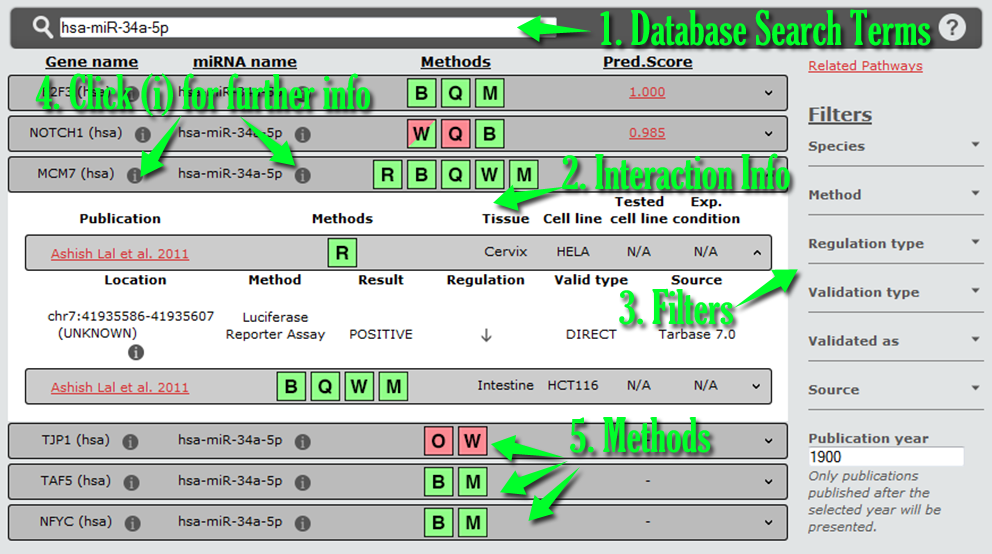Click info icon beside MCM7 (hsa)
This screenshot has height=554, width=992.
point(134,175)
